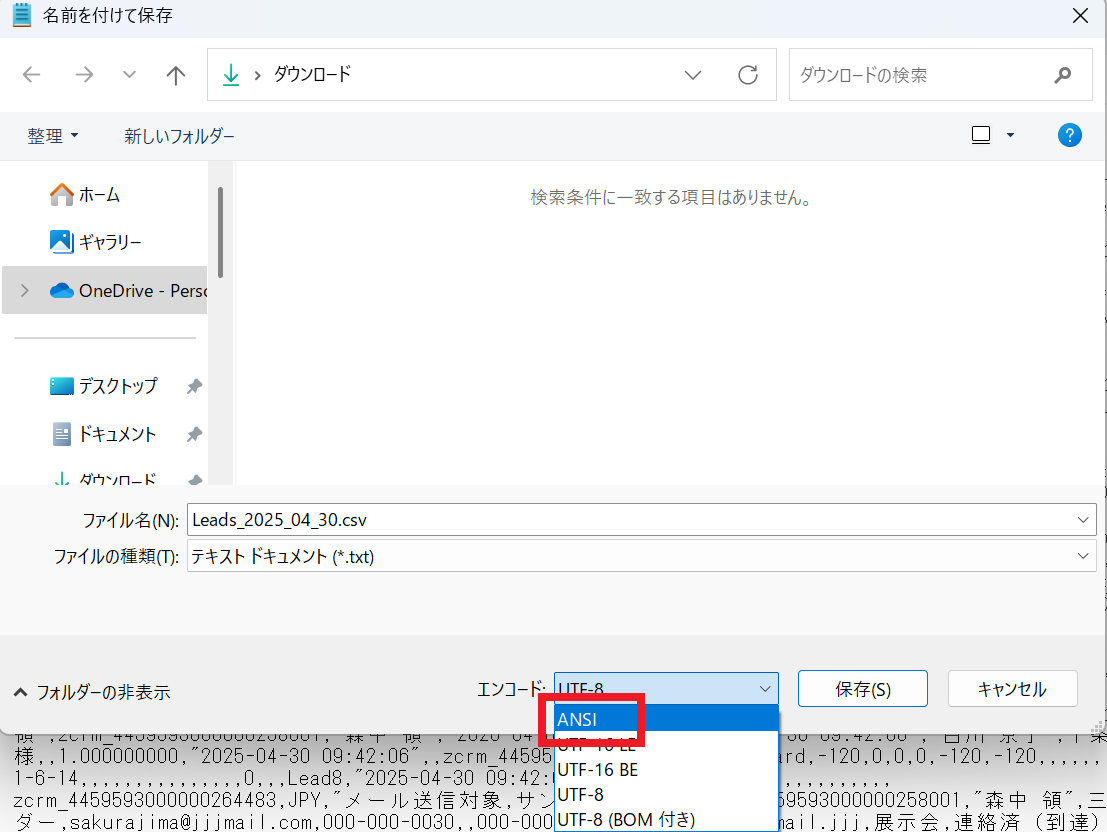The image size is (1107, 832).
Task: Click the view layout icon
Action: [981, 135]
